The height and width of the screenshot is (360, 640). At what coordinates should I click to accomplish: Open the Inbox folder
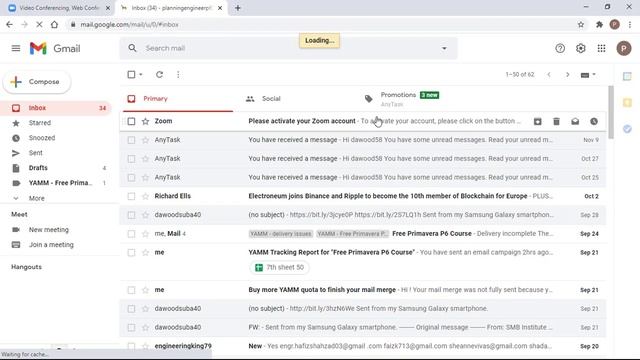pyautogui.click(x=55, y=108)
